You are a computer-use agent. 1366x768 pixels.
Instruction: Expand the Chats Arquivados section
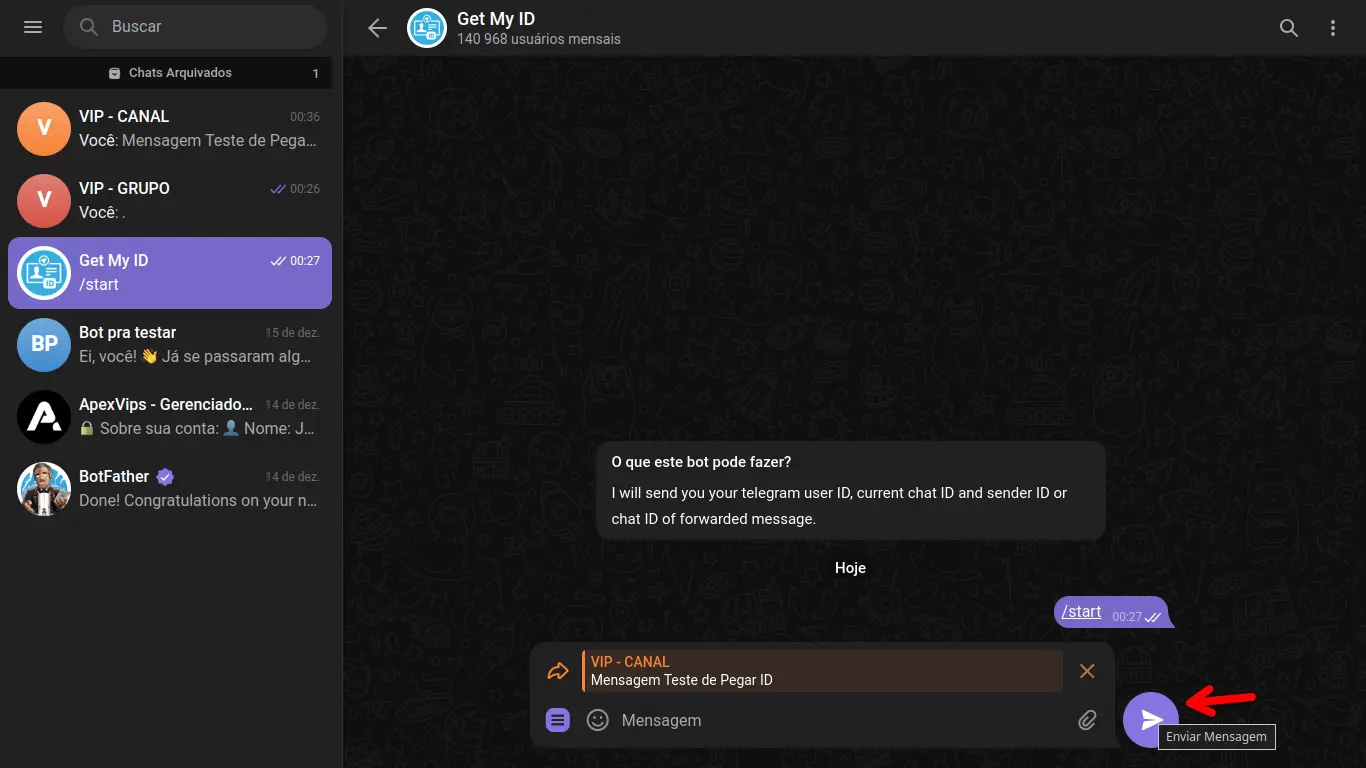pyautogui.click(x=171, y=73)
